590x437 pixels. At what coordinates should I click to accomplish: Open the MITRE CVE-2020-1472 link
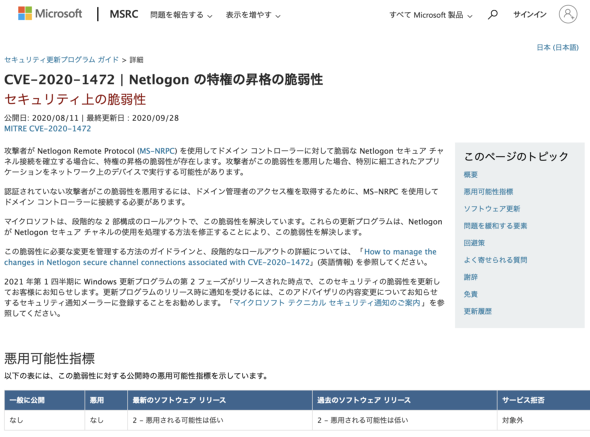tap(47, 129)
